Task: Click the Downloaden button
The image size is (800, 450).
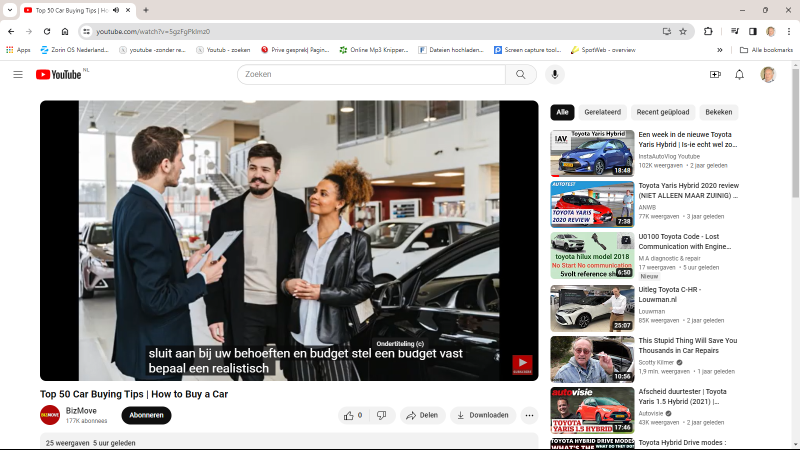Action: click(482, 415)
